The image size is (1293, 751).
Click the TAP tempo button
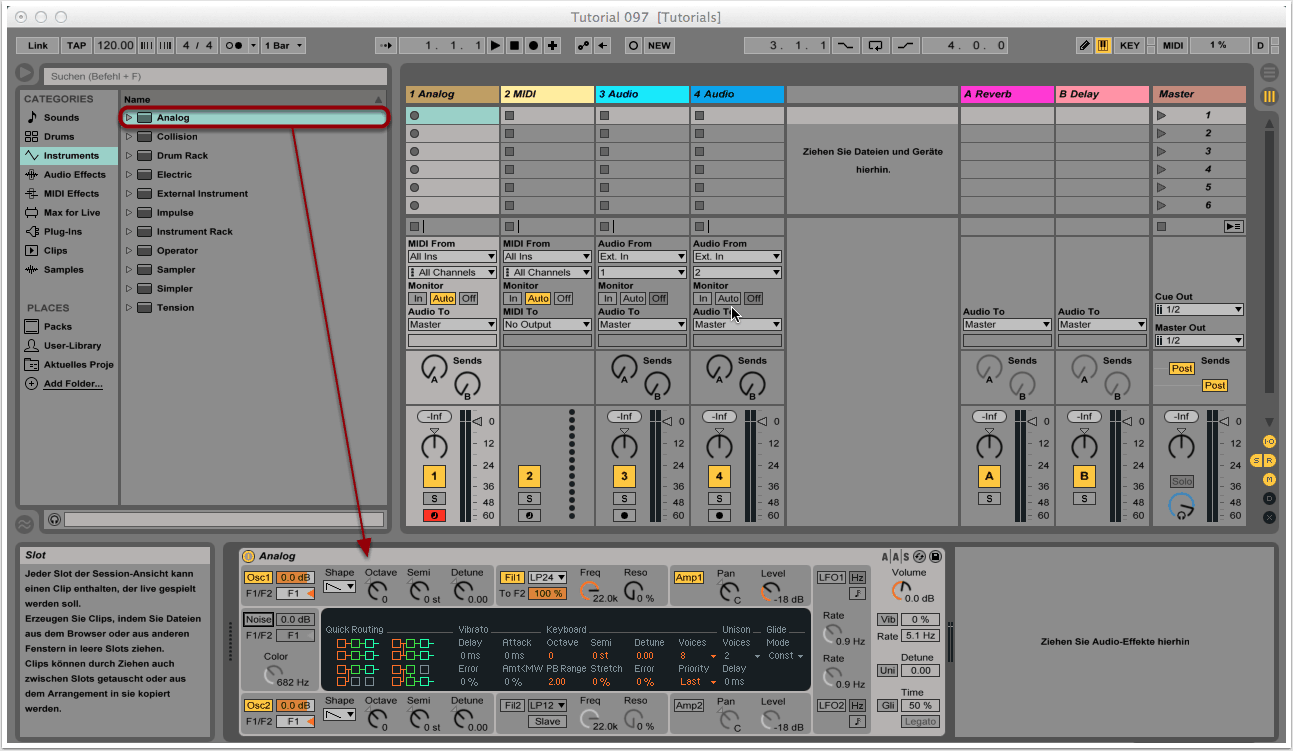point(76,46)
